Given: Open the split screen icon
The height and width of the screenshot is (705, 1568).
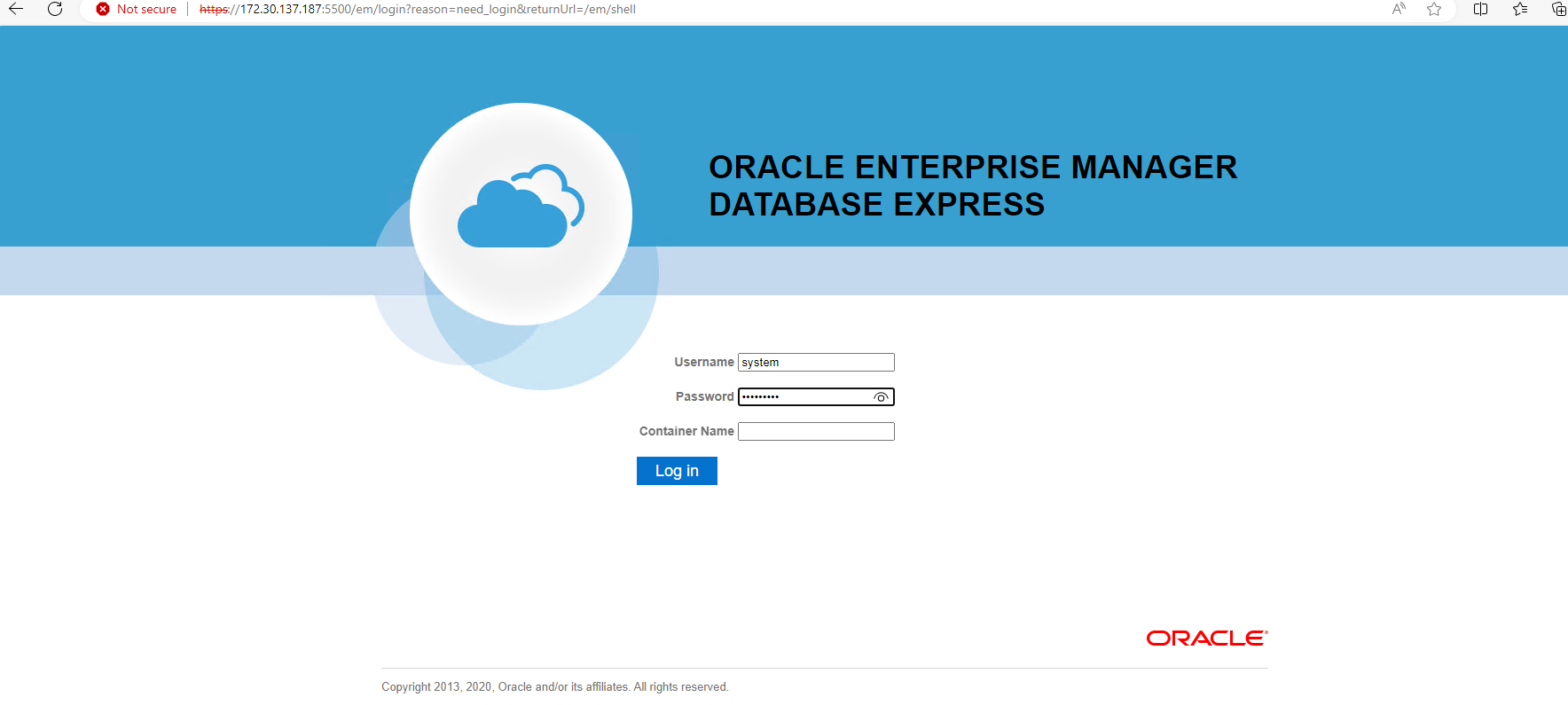Looking at the screenshot, I should [1480, 9].
